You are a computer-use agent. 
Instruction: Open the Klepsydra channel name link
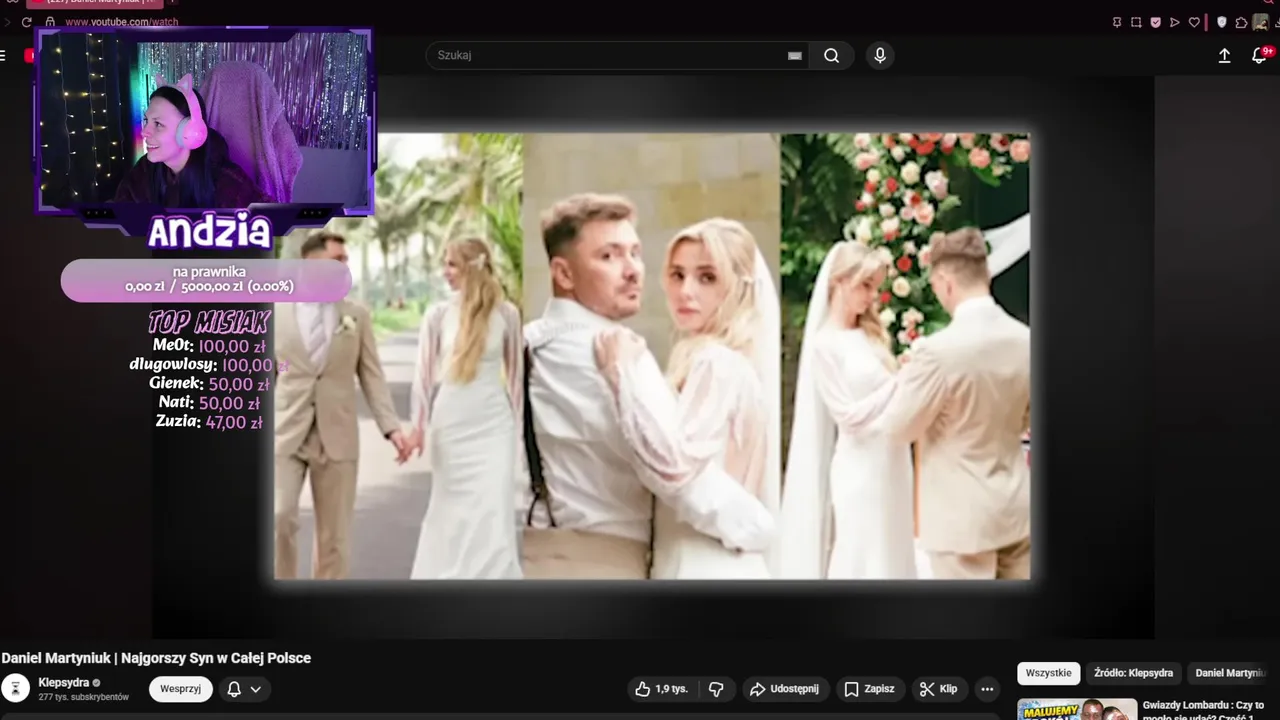pyautogui.click(x=63, y=682)
